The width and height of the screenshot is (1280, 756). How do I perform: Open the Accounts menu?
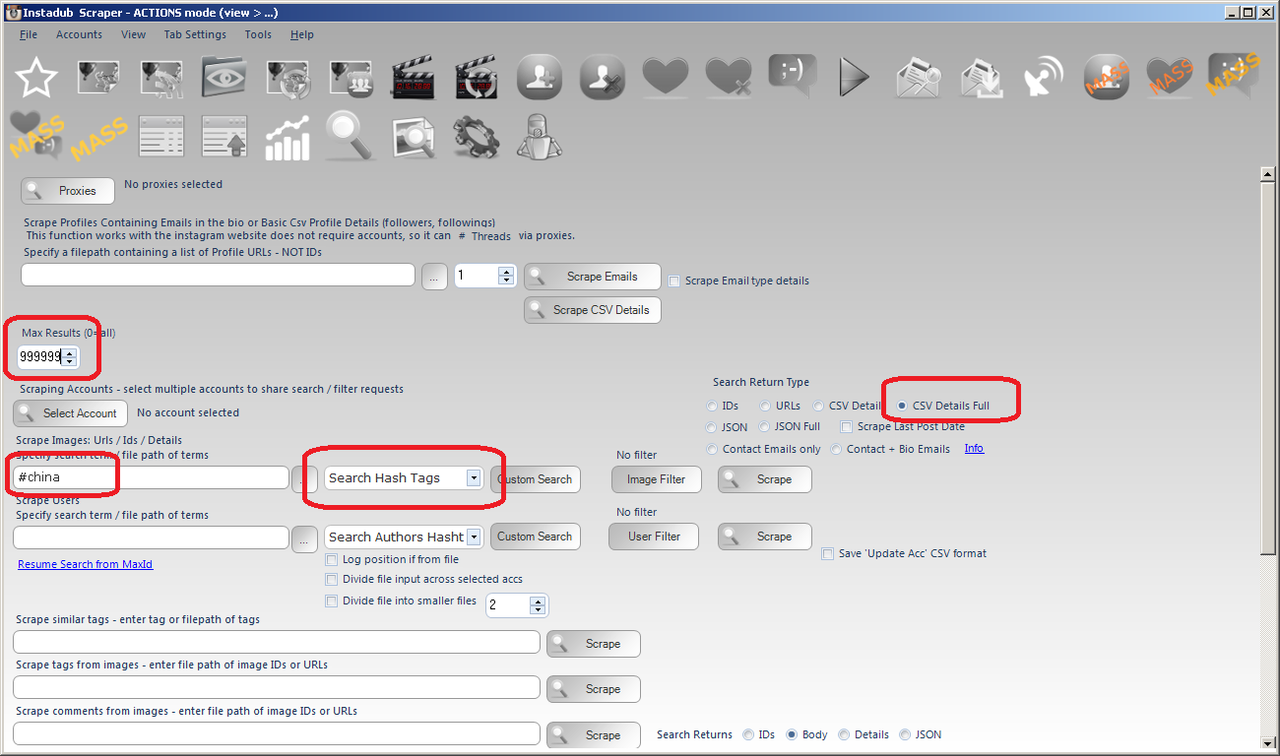[x=79, y=34]
